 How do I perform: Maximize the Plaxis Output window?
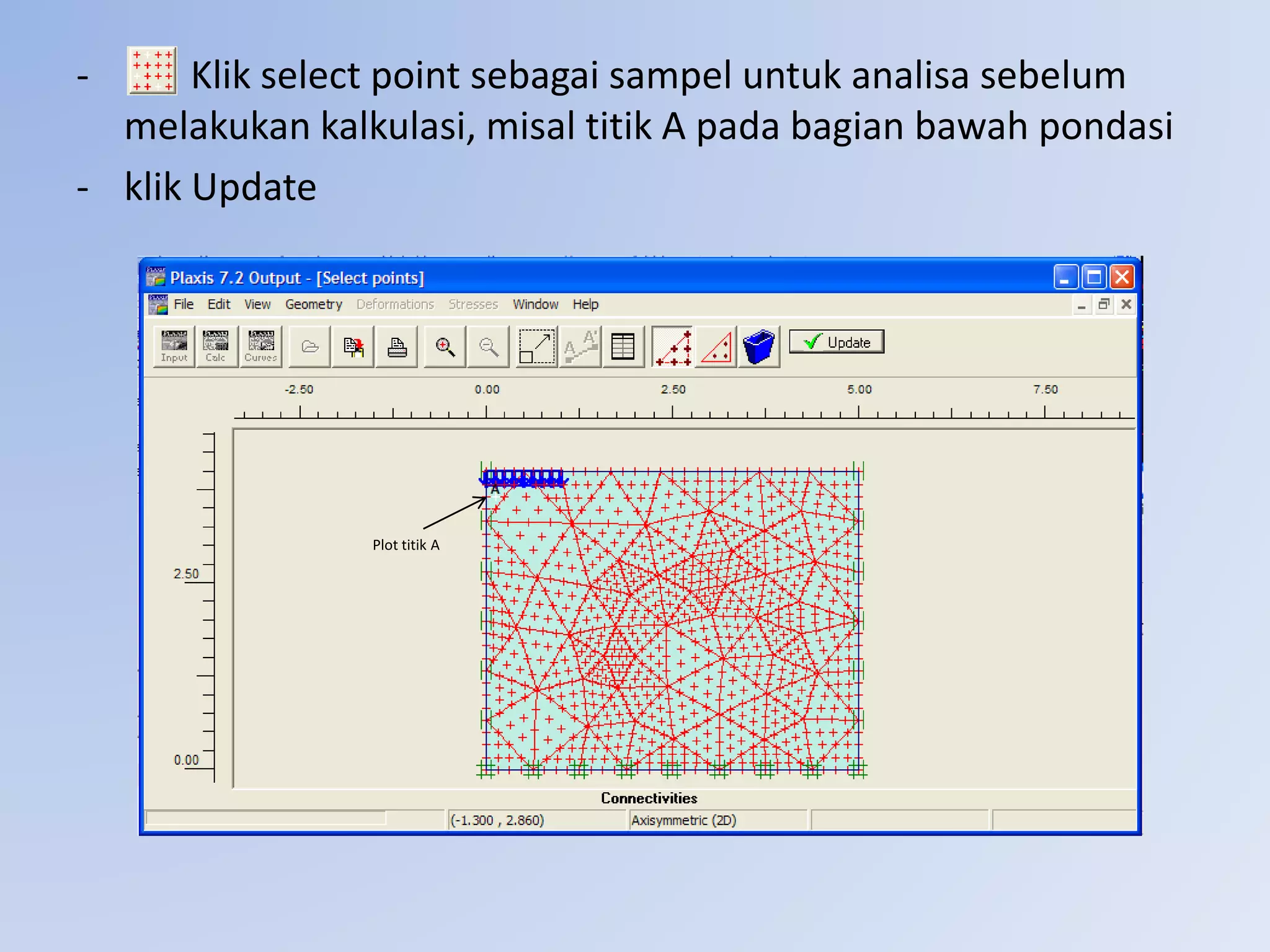[1094, 277]
